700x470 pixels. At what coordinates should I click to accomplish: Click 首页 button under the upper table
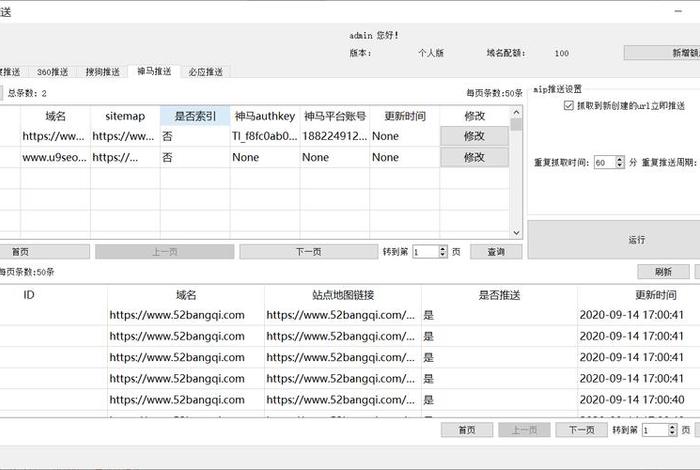coord(45,252)
